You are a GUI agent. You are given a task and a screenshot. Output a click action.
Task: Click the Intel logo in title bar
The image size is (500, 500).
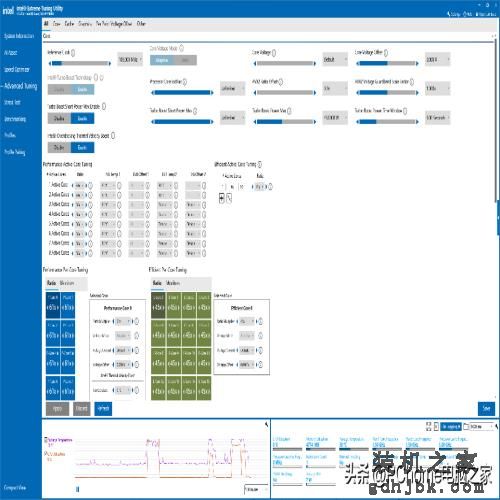(x=8, y=11)
